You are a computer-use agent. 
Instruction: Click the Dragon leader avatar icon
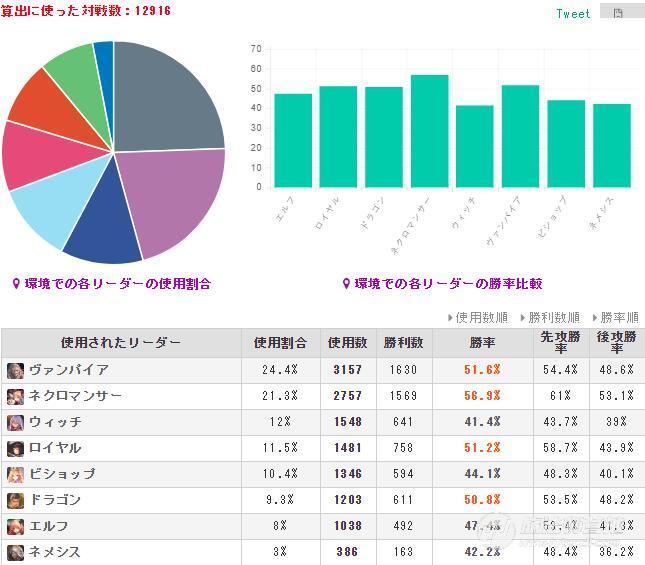pos(15,500)
